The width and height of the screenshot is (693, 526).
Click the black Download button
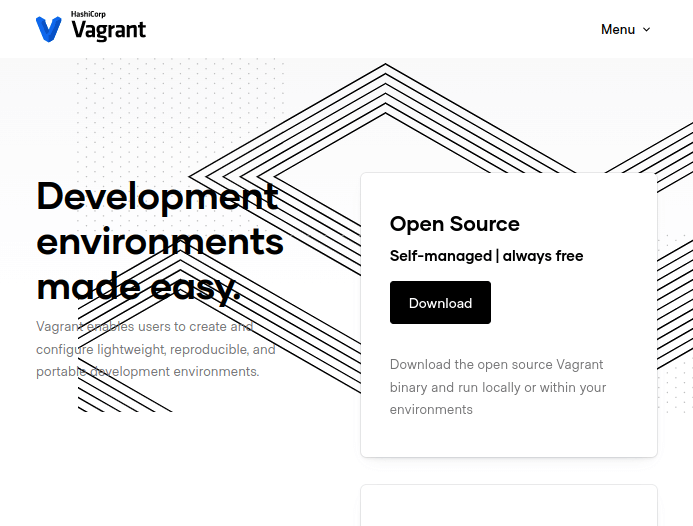(440, 302)
